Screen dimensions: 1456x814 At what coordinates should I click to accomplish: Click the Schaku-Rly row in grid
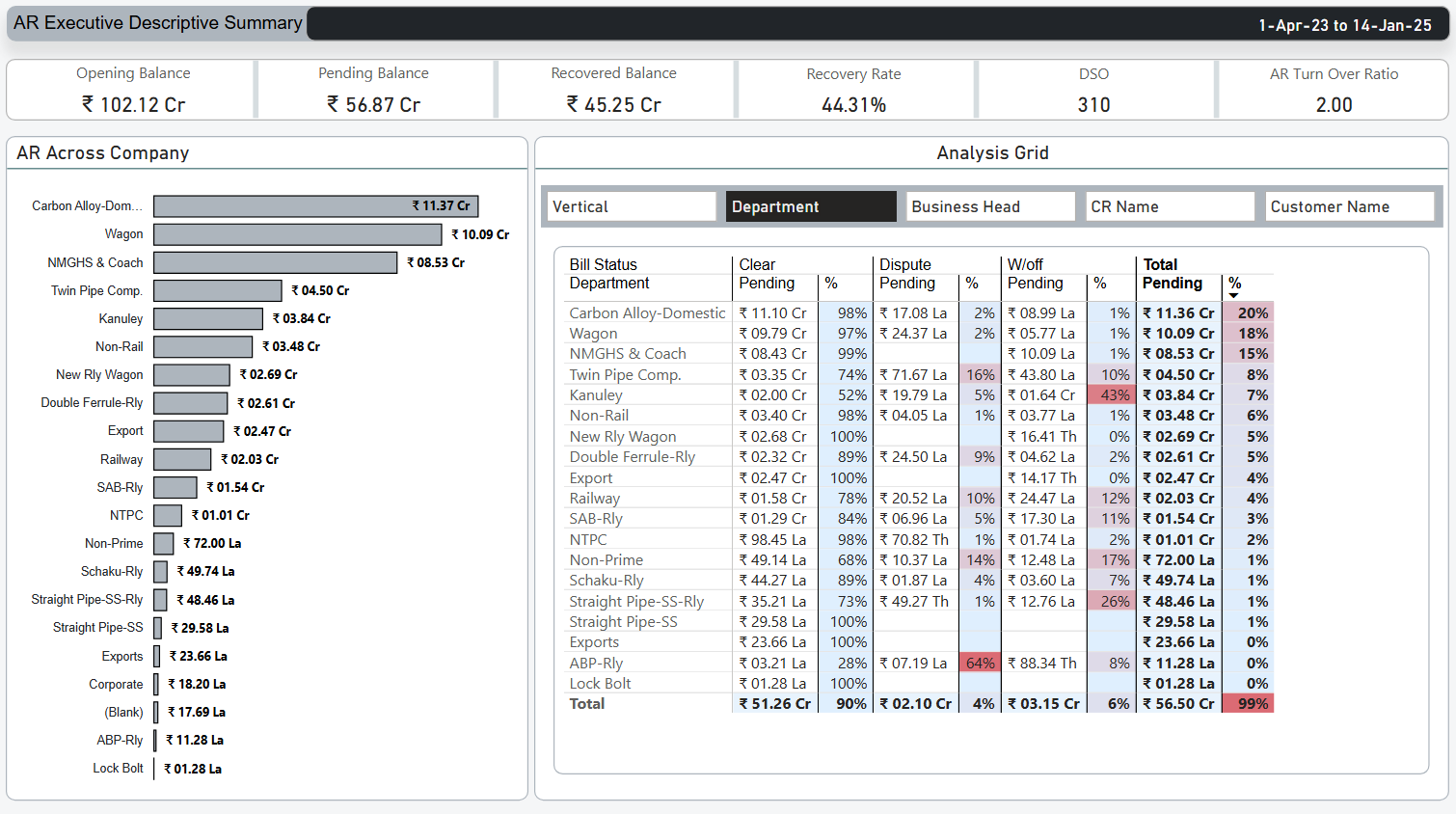[x=920, y=580]
